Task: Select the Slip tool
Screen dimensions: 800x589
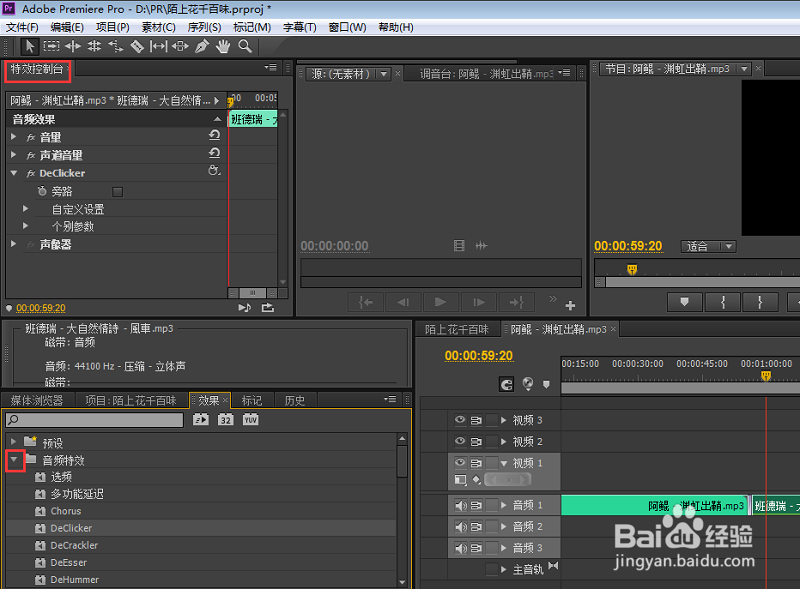Action: click(x=158, y=46)
